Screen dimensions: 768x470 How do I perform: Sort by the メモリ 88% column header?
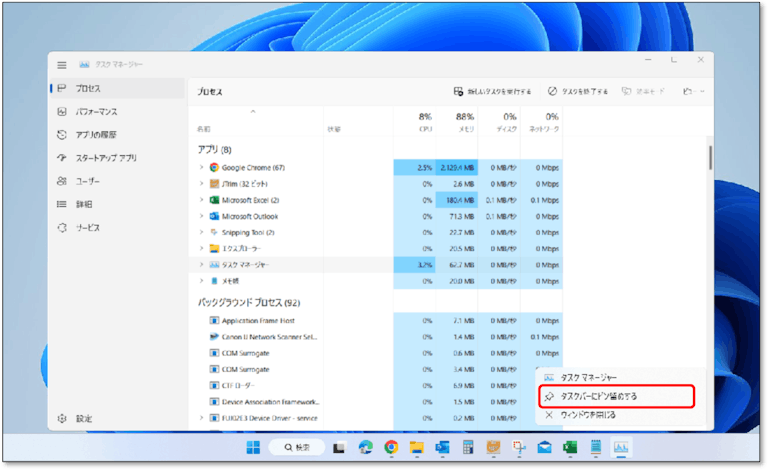click(x=456, y=122)
